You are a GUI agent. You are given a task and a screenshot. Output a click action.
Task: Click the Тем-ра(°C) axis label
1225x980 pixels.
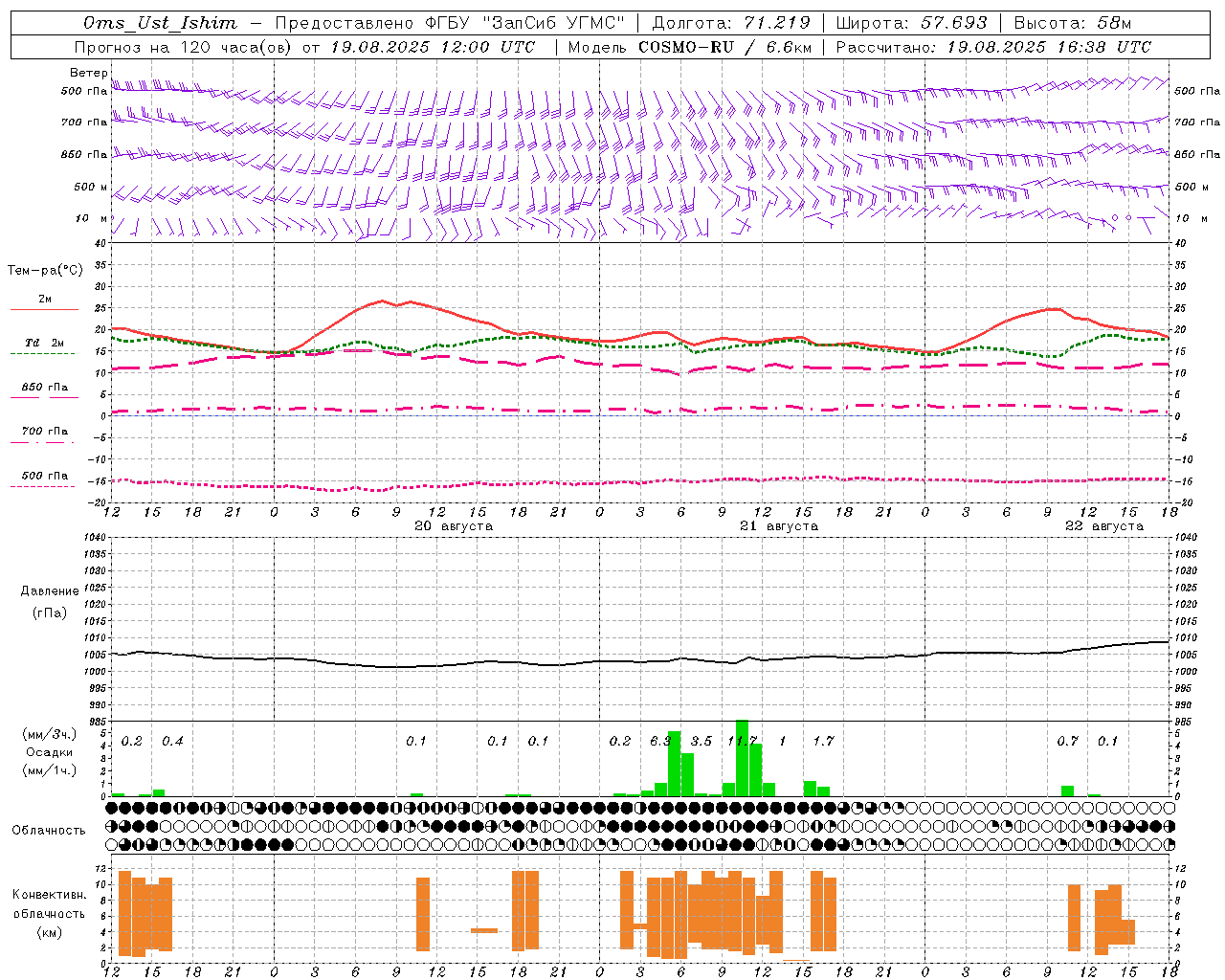point(45,271)
